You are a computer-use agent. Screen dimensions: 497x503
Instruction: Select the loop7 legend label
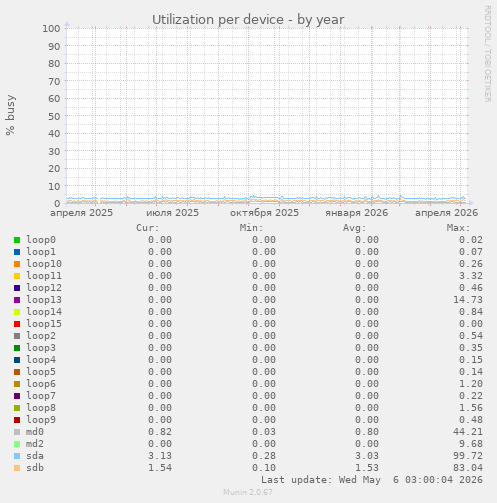41,396
